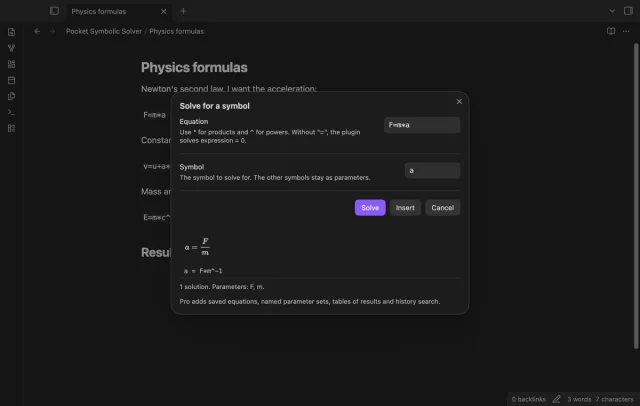Click Newton's second law sentence
Image resolution: width=640 pixels, height=406 pixels.
229,89
